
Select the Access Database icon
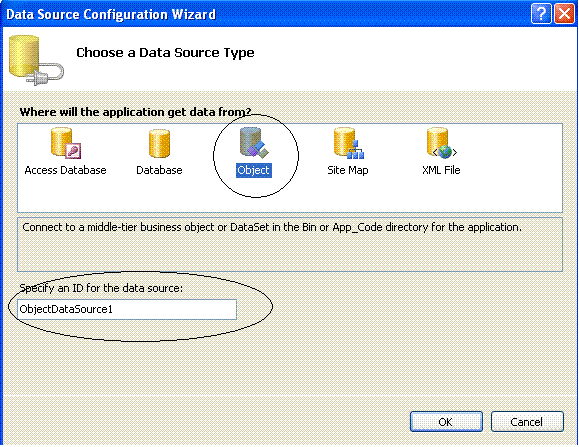(x=66, y=143)
